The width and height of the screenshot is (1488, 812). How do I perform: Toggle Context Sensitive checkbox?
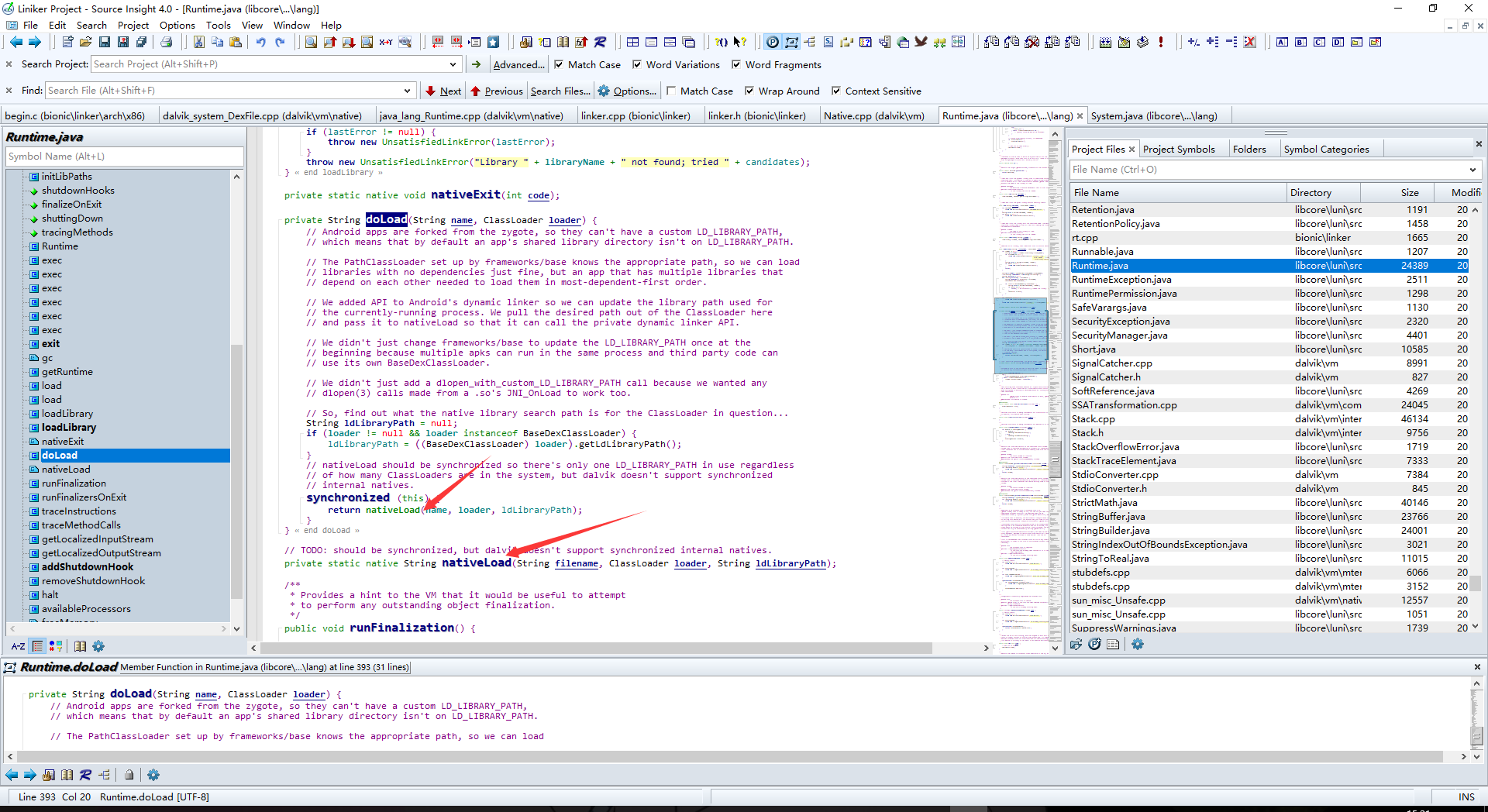(836, 91)
